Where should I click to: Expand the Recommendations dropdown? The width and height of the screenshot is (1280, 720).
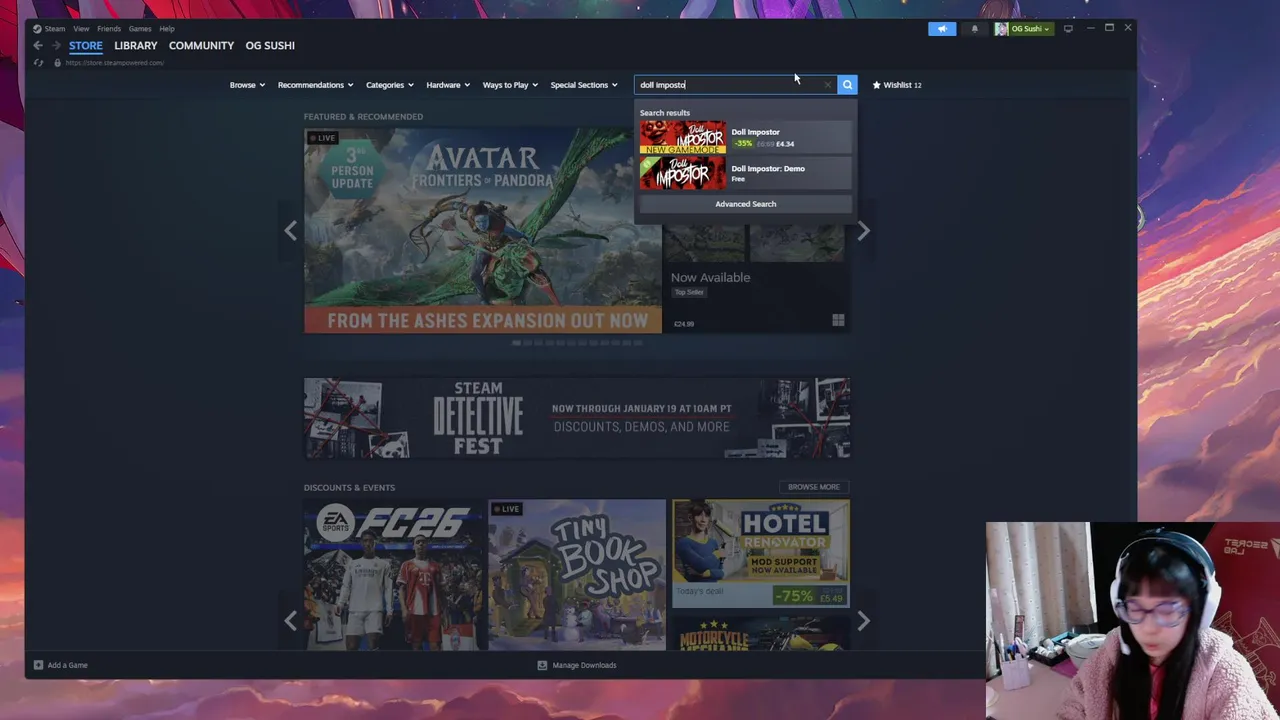(315, 85)
